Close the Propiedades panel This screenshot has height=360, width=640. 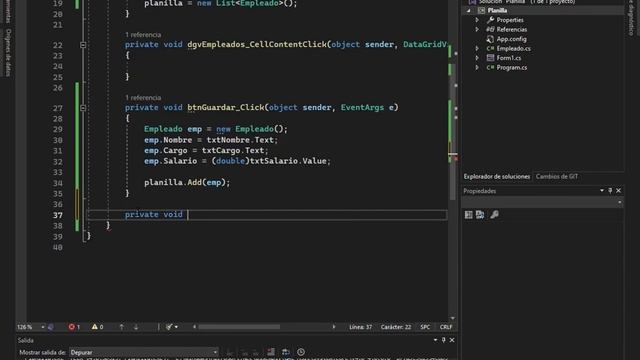coord(619,191)
